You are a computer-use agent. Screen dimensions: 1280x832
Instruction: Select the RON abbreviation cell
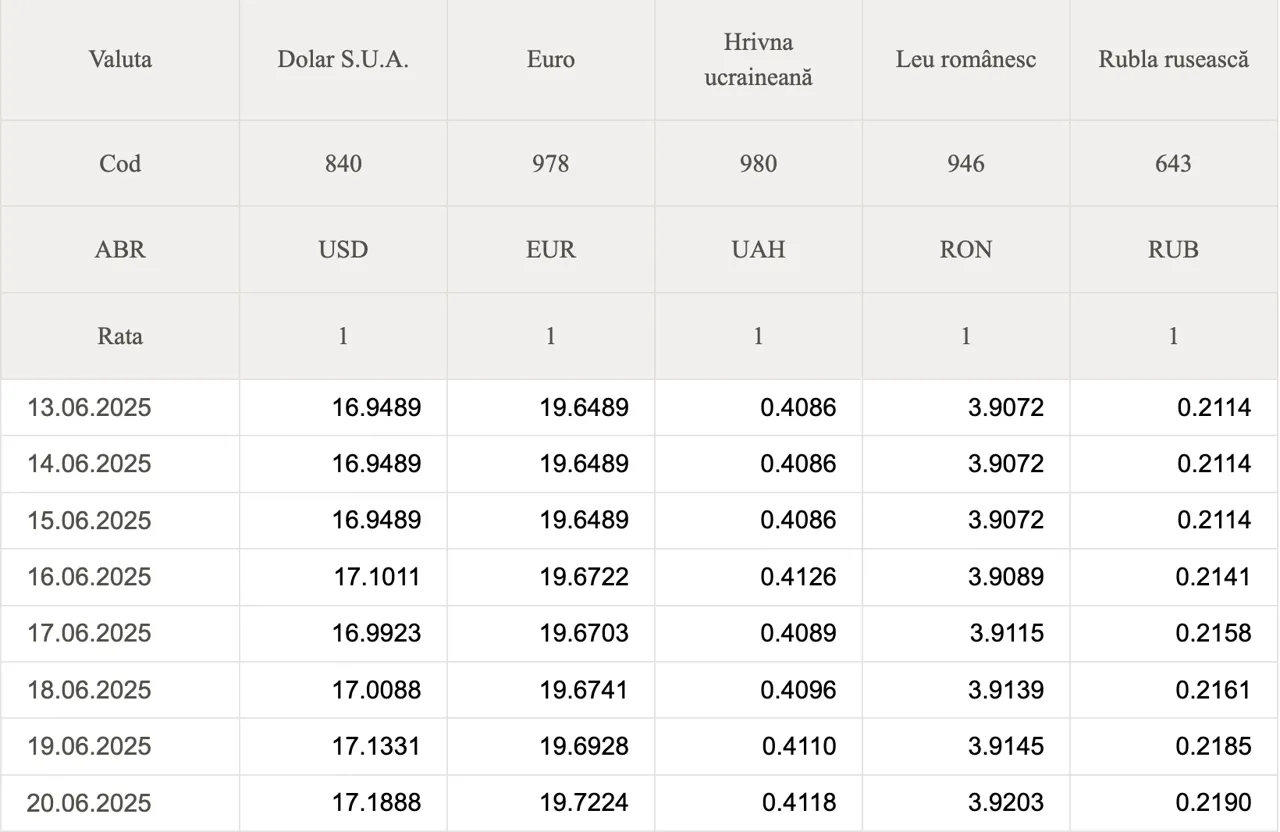click(x=965, y=249)
